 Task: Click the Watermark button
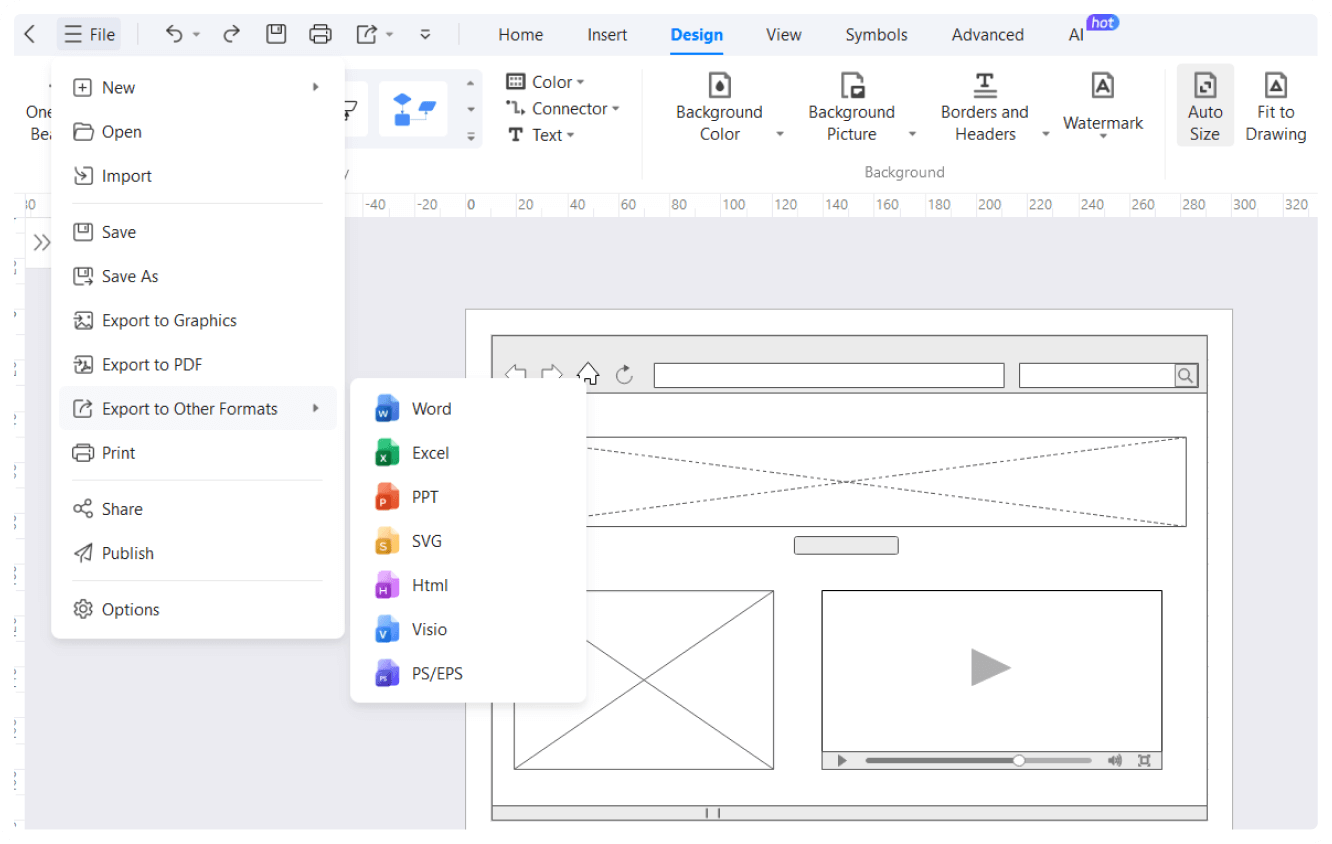[x=1103, y=106]
